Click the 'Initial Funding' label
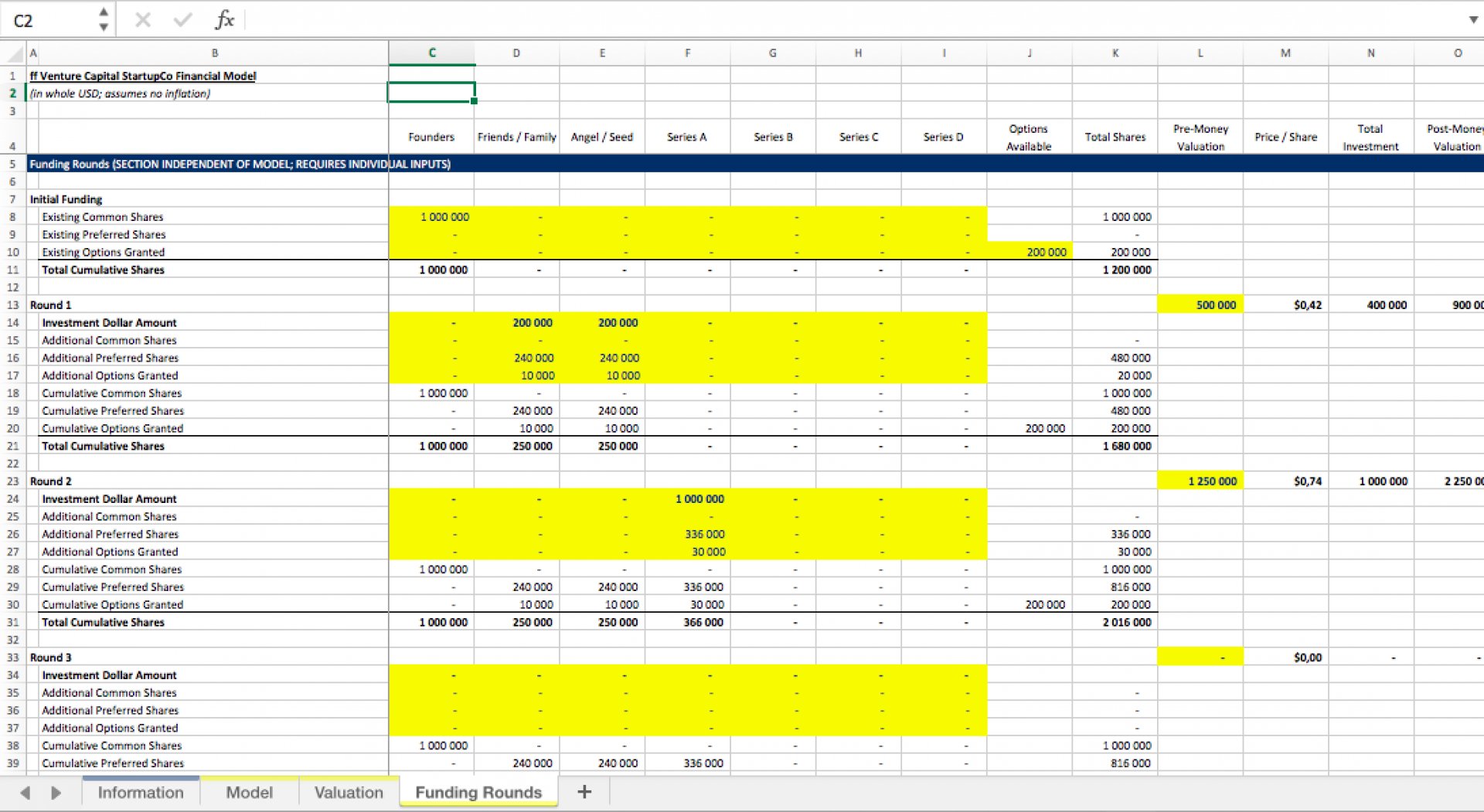This screenshot has height=812, width=1484. coord(66,199)
